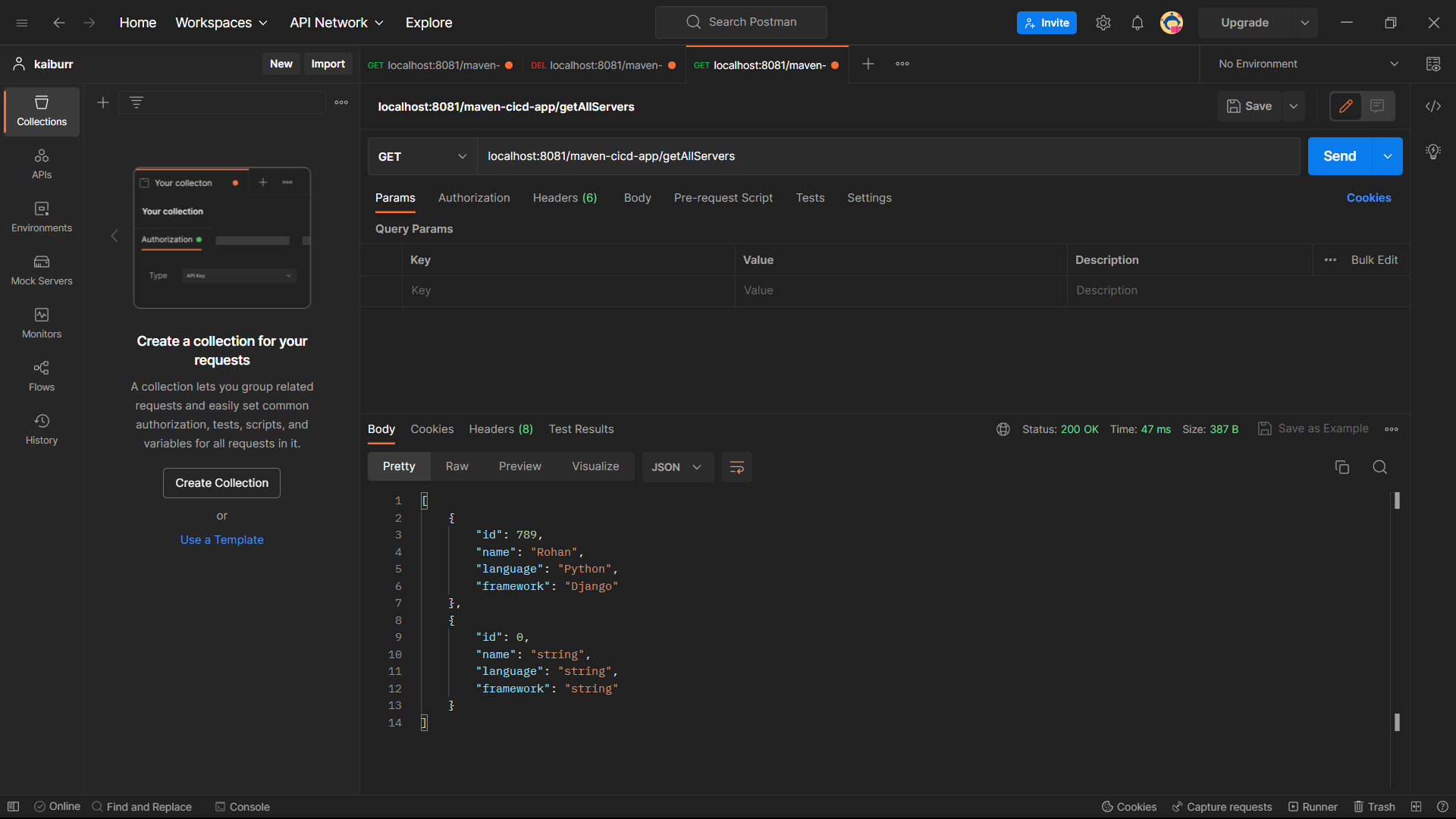Viewport: 1456px width, 819px height.
Task: Open the Flows panel
Action: pos(41,375)
